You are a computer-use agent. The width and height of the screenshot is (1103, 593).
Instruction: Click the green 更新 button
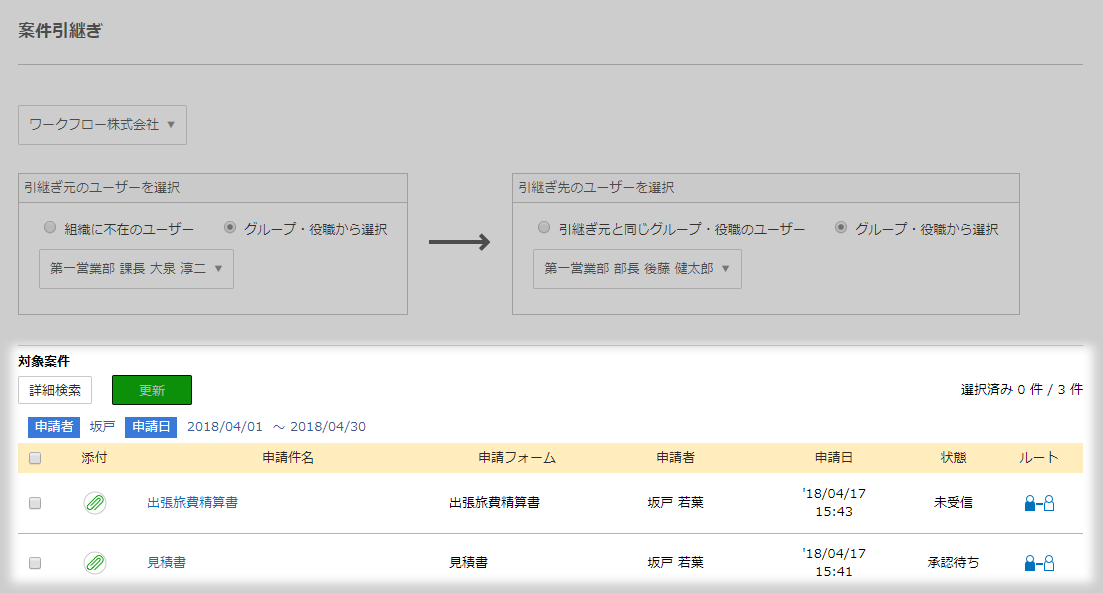point(152,390)
